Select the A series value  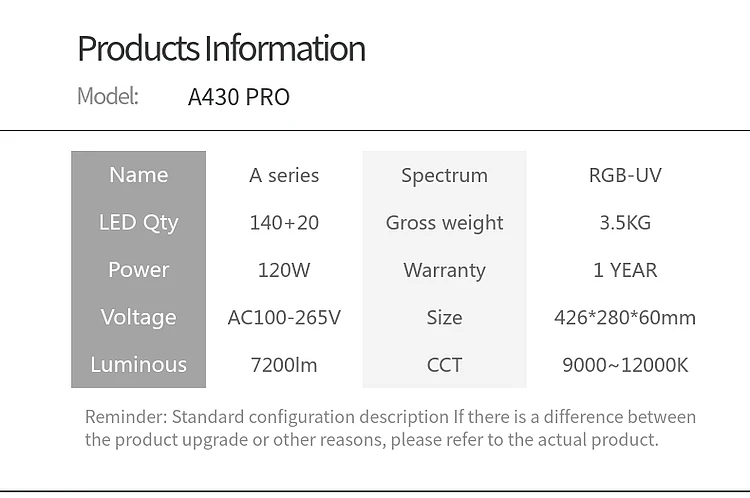[x=284, y=175]
